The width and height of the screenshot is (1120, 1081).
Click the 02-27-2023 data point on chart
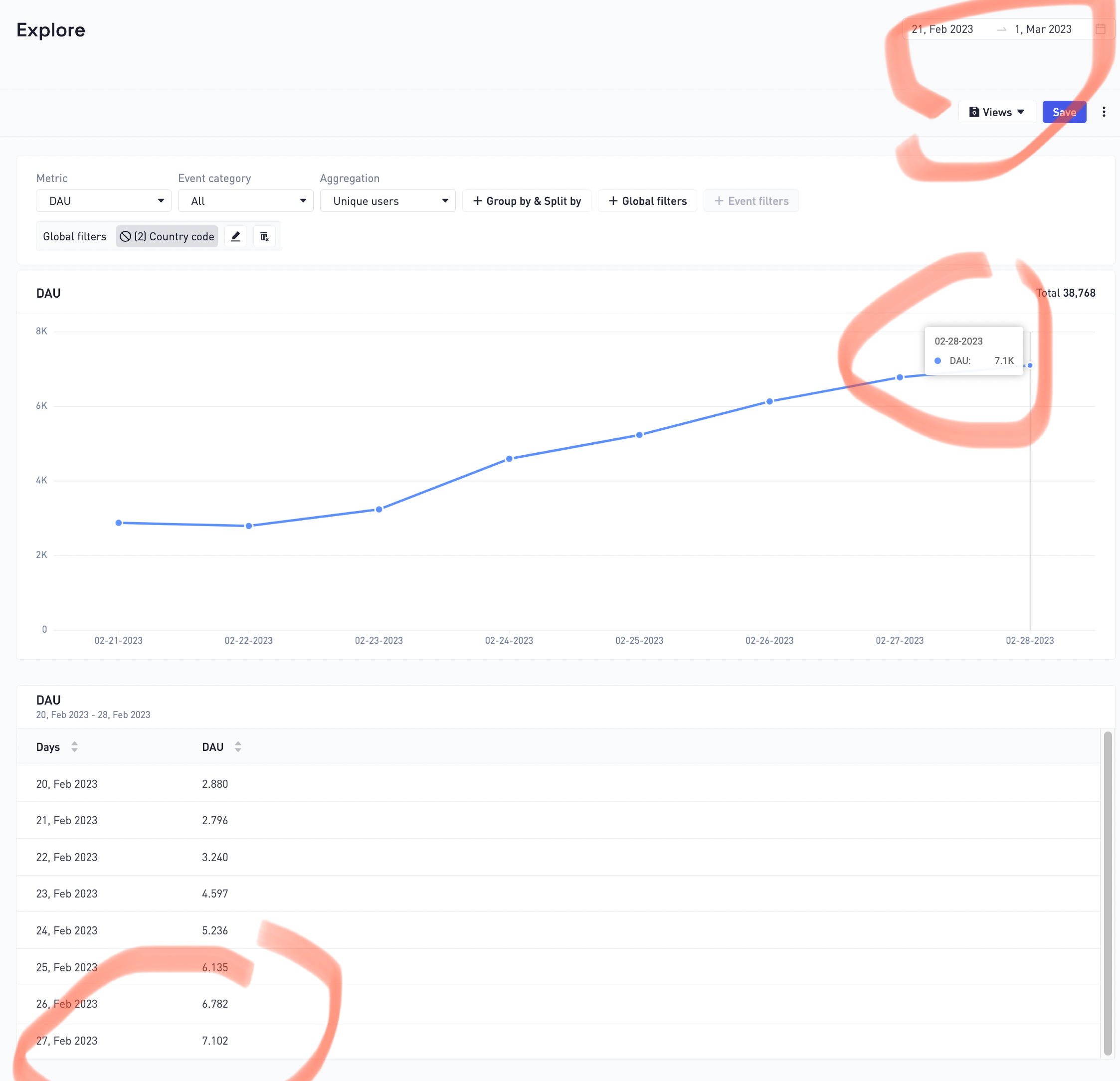click(x=900, y=377)
